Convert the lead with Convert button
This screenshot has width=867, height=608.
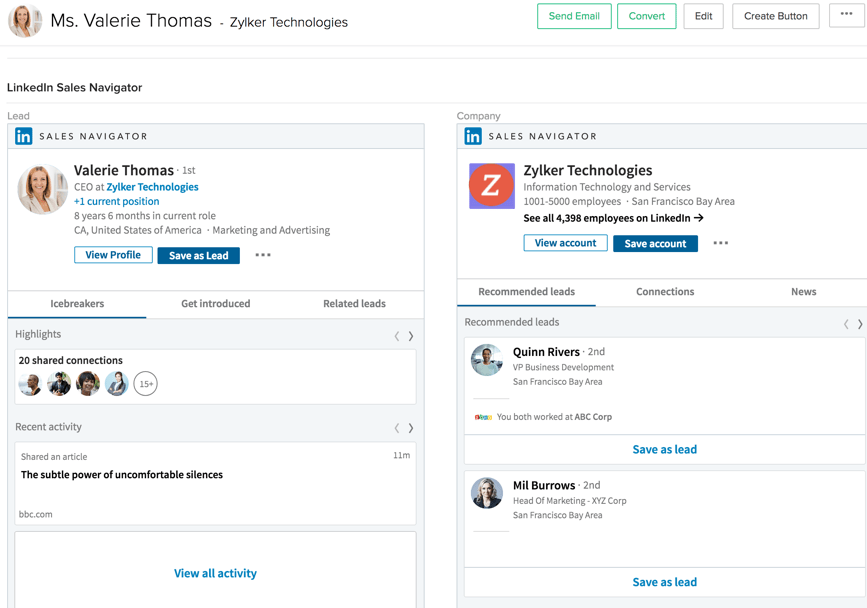(646, 16)
